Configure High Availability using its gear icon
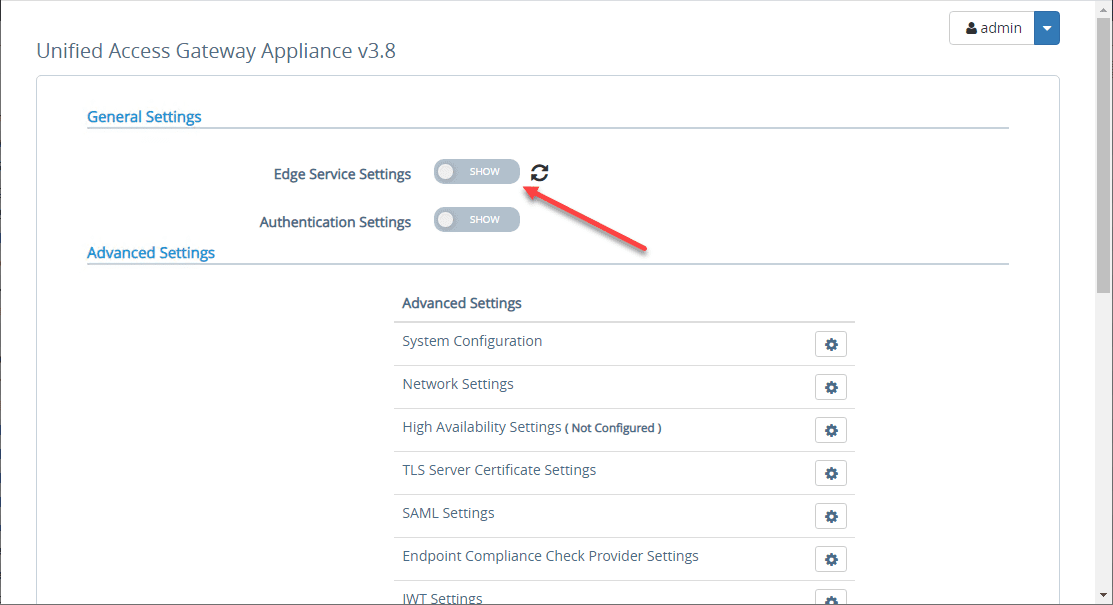Image resolution: width=1113 pixels, height=605 pixels. (831, 430)
